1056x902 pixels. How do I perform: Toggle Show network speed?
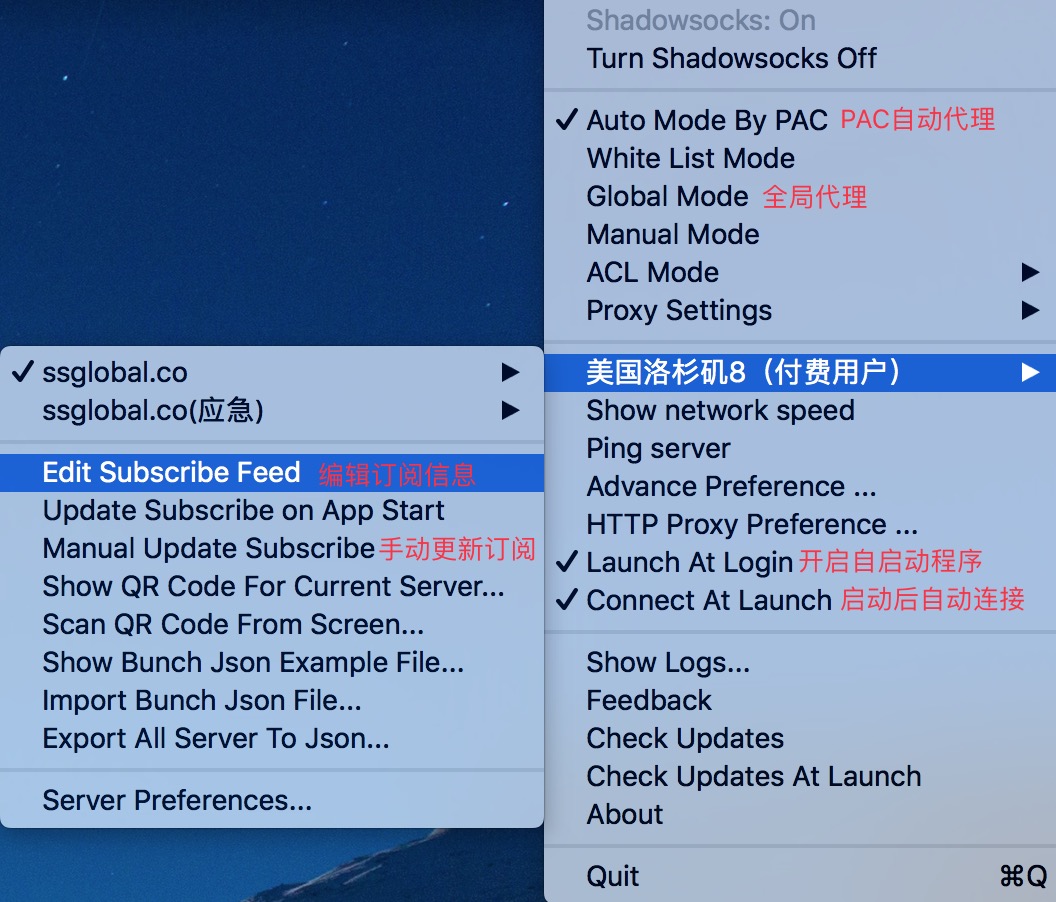799,410
